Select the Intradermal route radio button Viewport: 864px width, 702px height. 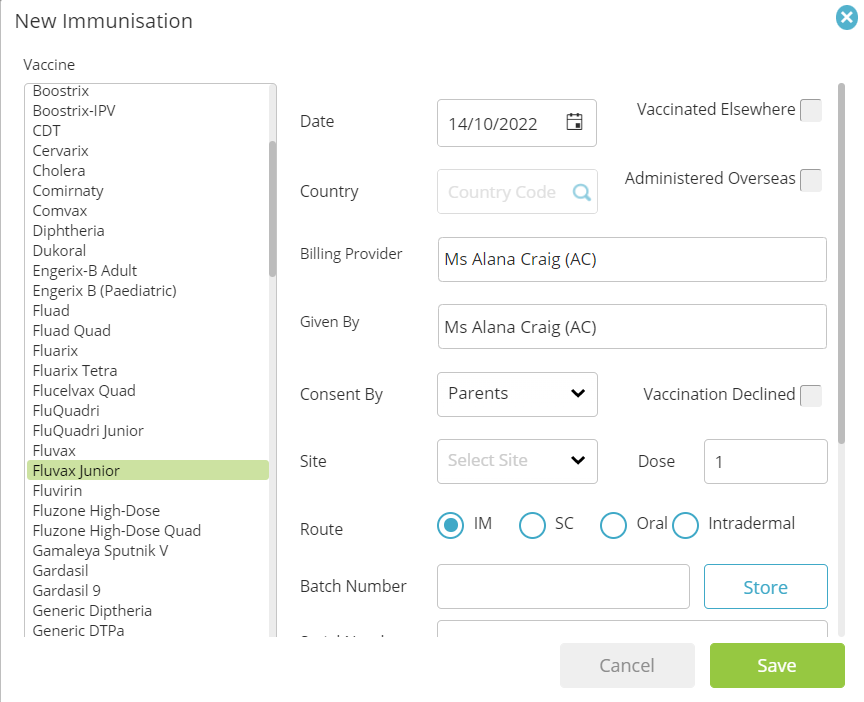[685, 525]
